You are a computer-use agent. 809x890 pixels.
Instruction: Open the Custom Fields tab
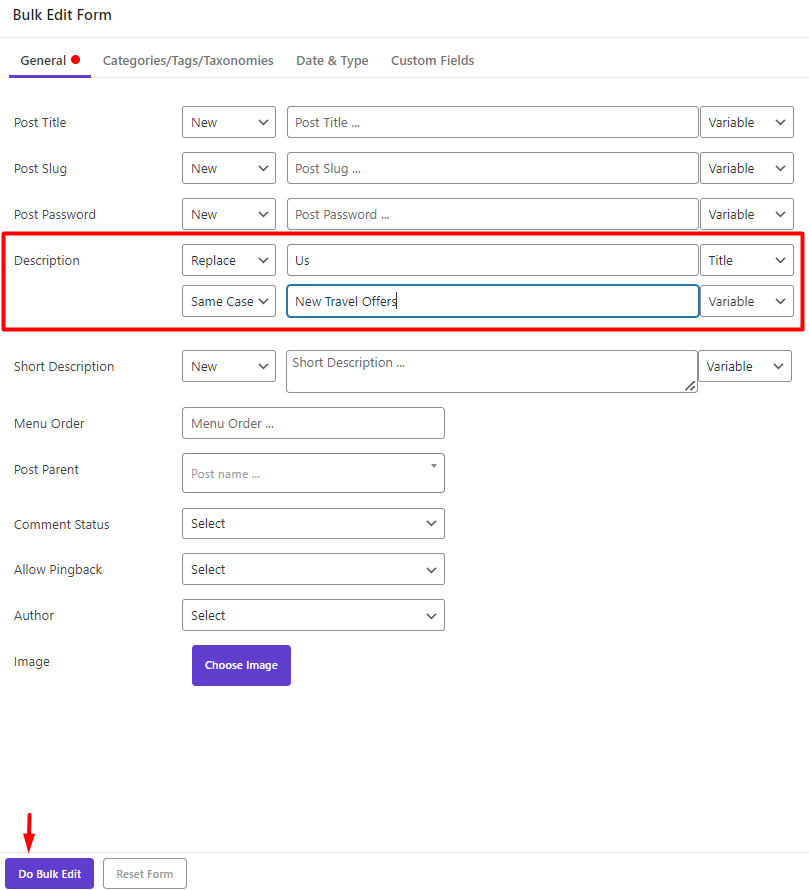click(x=432, y=60)
